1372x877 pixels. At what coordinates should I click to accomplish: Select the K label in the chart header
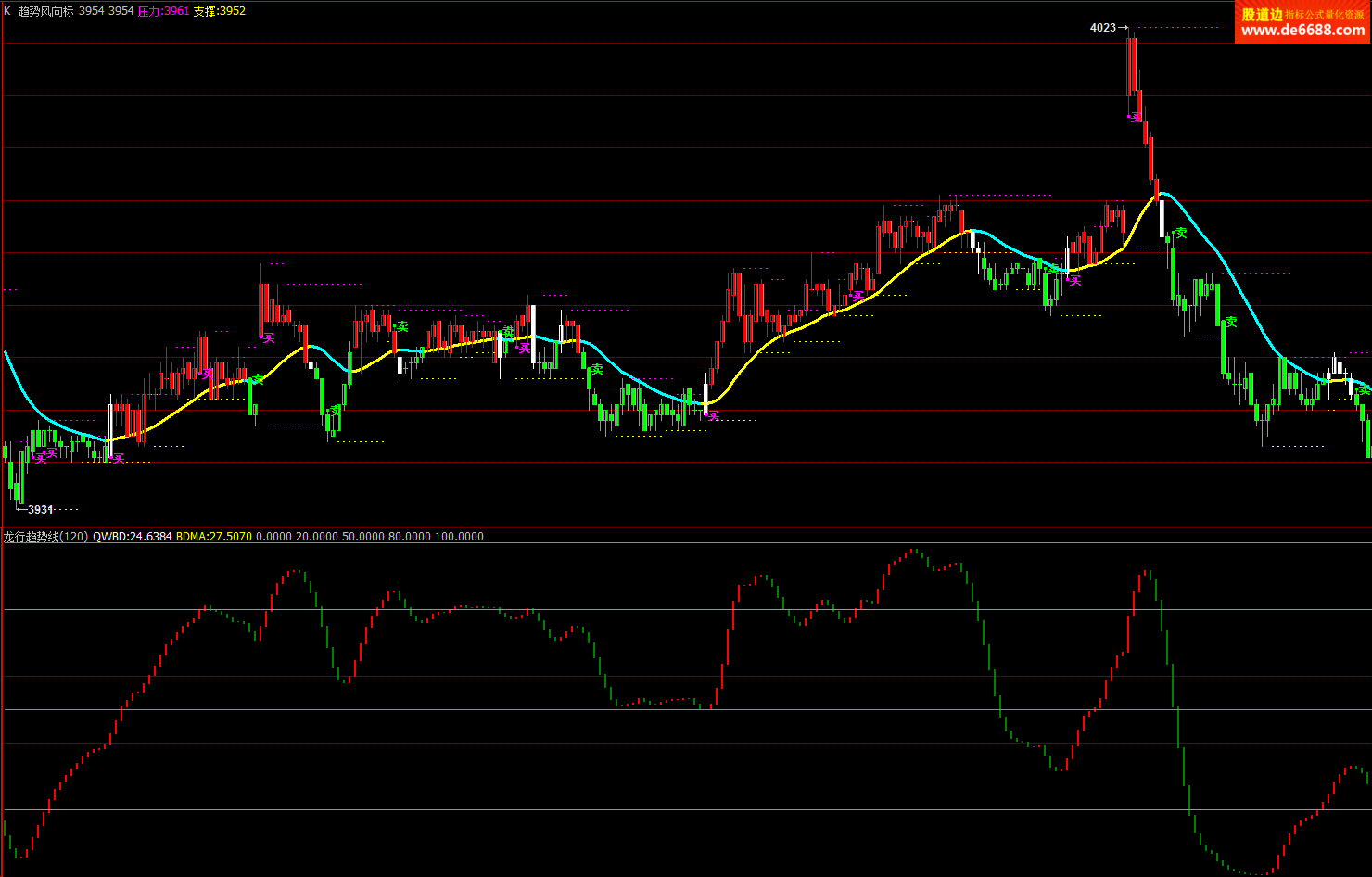pos(7,11)
